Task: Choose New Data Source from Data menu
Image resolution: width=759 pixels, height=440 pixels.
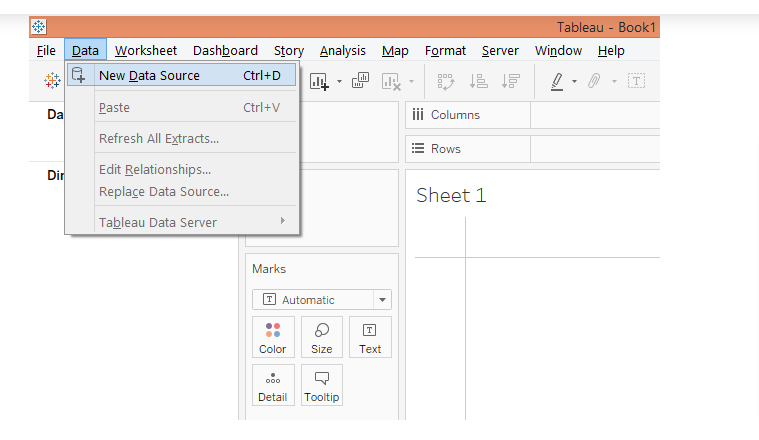Action: coord(182,76)
